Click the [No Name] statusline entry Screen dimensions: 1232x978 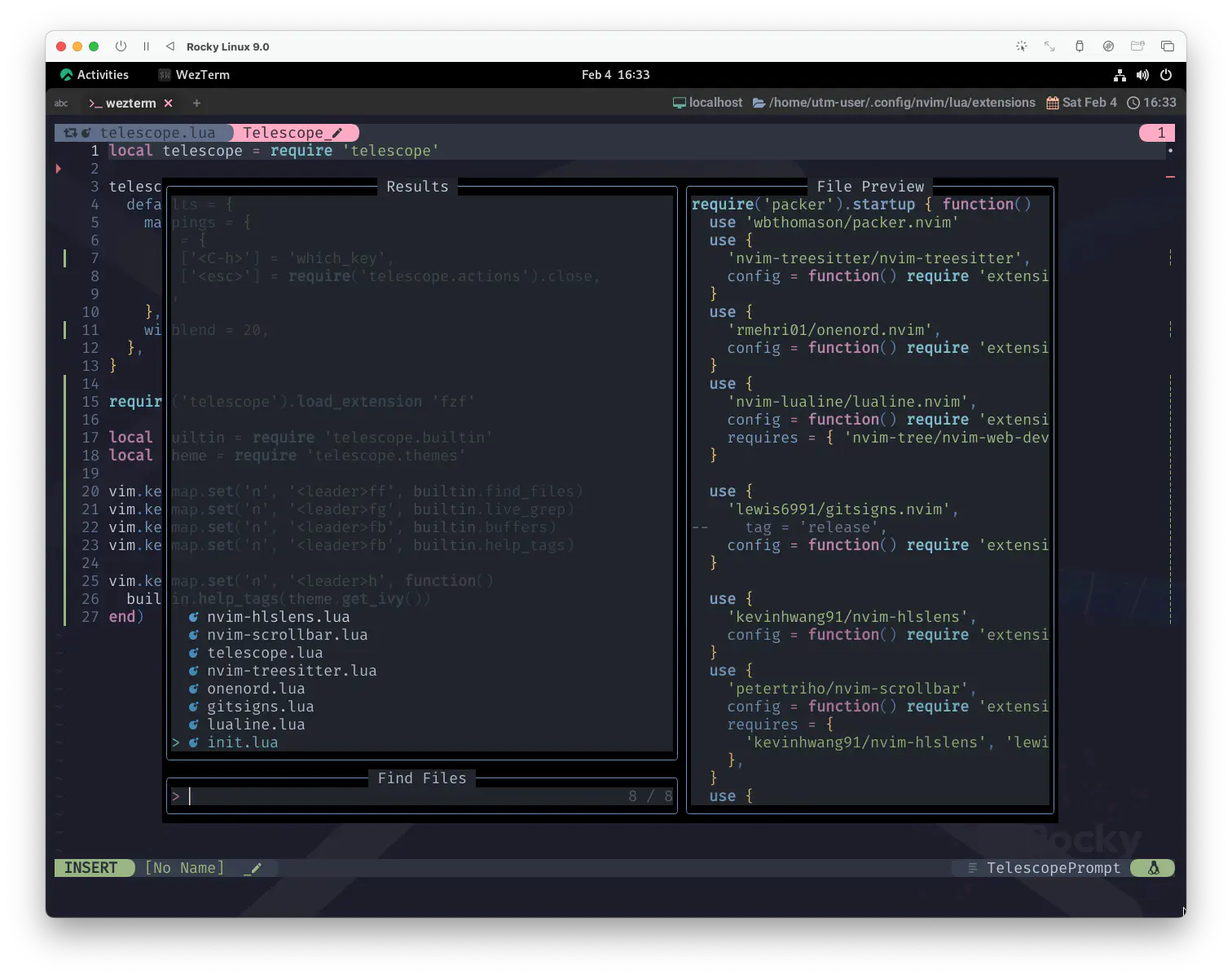click(184, 868)
